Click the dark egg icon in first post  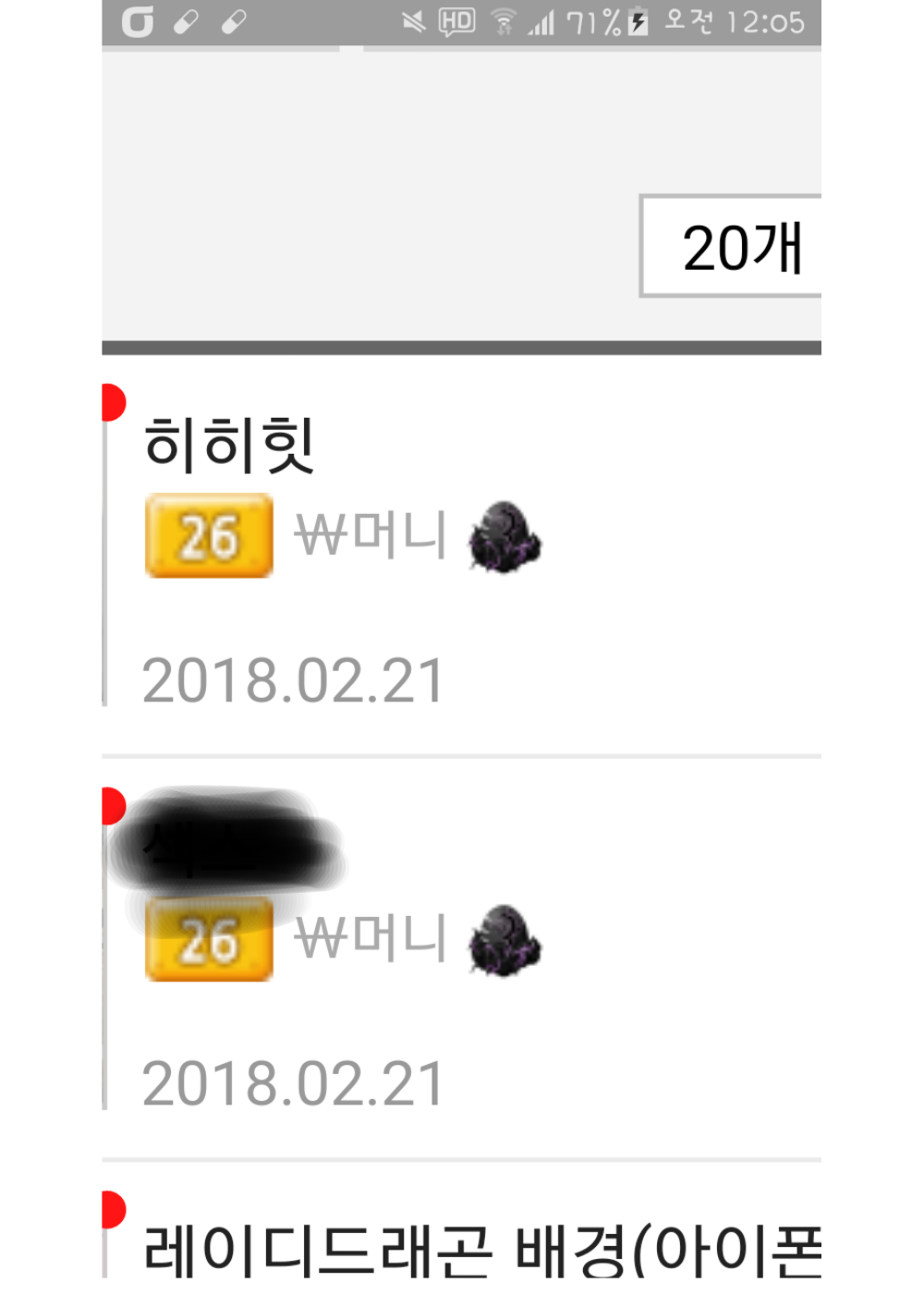point(505,537)
